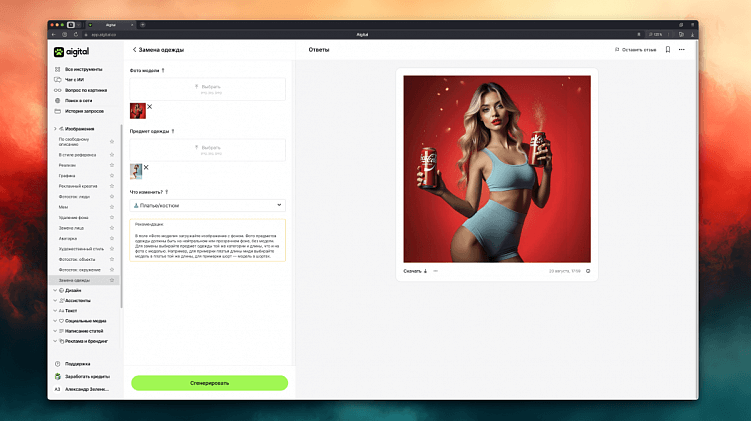The image size is (751, 421).
Task: Show info tooltip for Фото модели
Action: point(163,70)
